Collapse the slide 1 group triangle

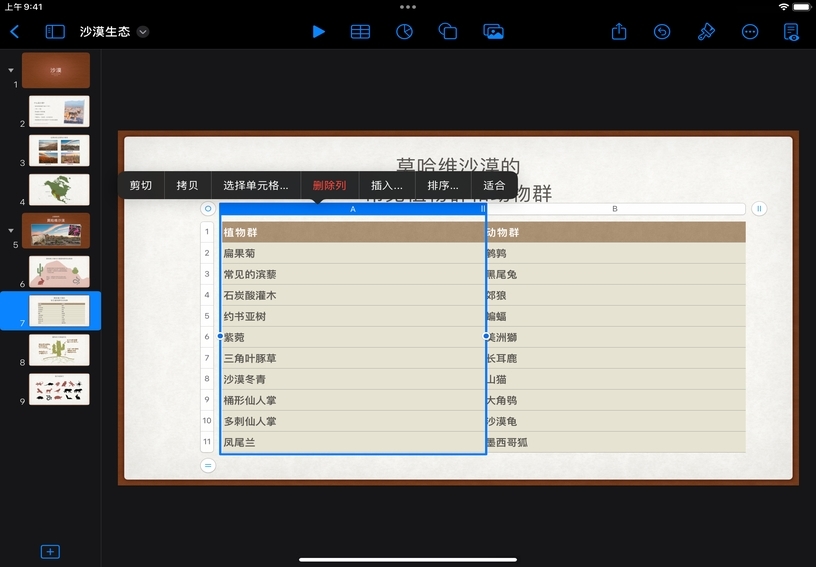(x=11, y=70)
